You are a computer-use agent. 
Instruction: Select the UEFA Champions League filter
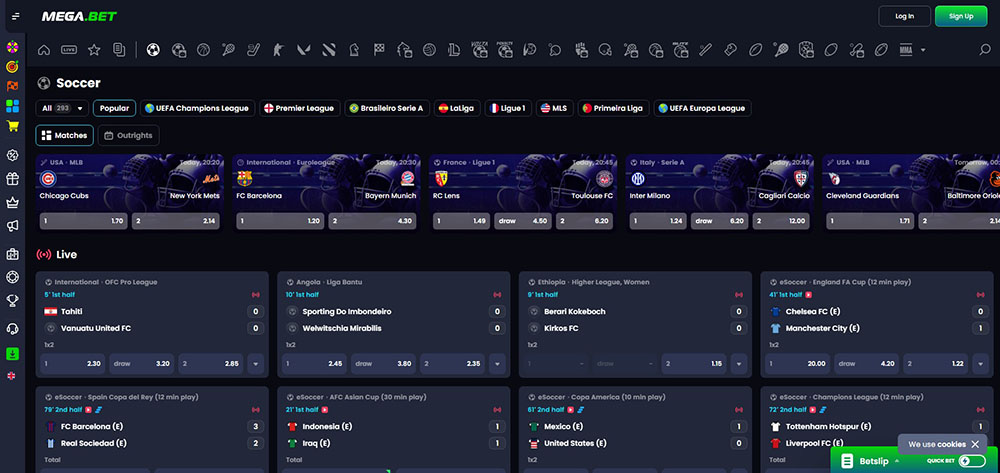click(198, 108)
